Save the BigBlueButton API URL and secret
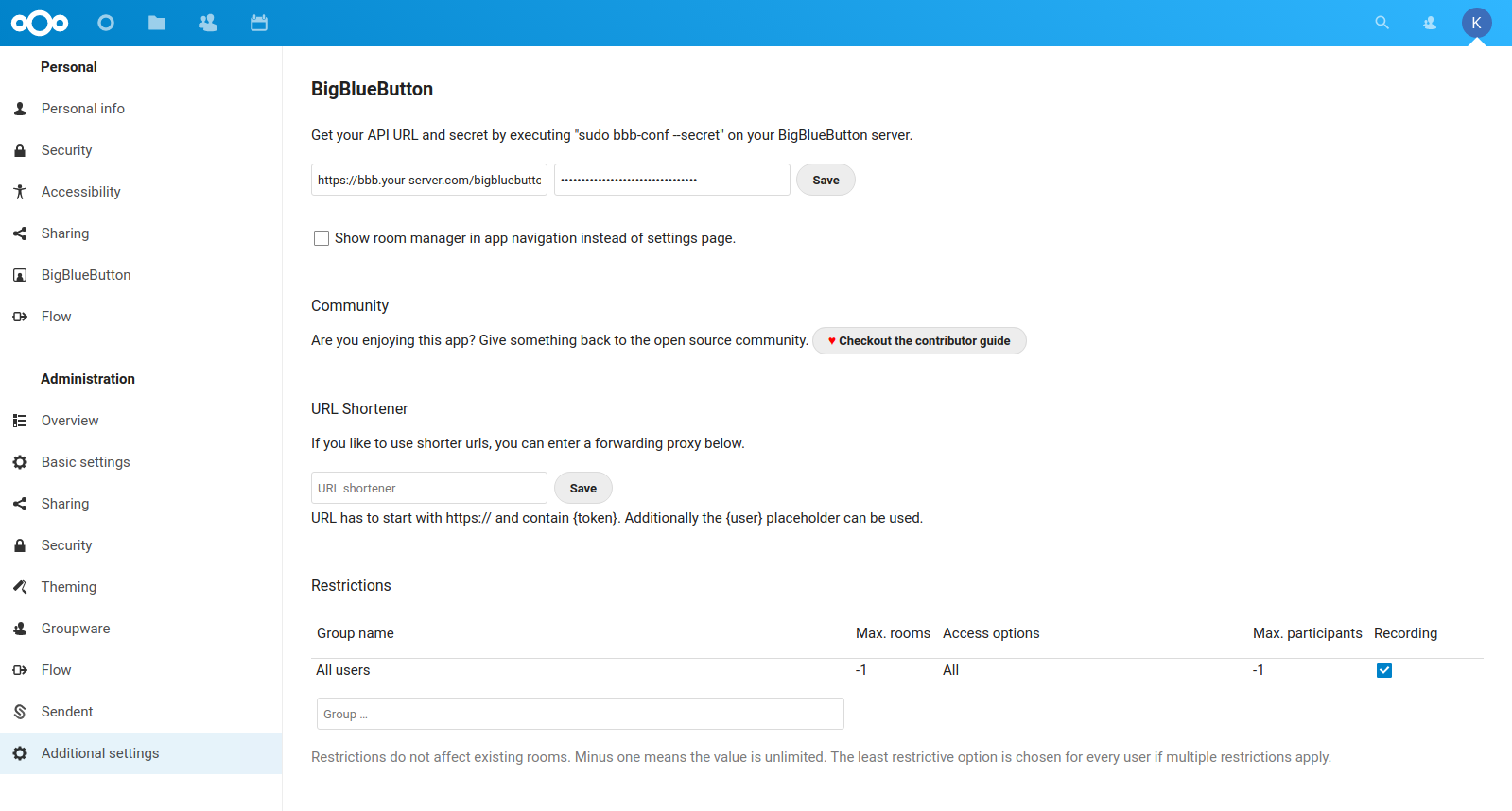The image size is (1512, 811). (826, 180)
